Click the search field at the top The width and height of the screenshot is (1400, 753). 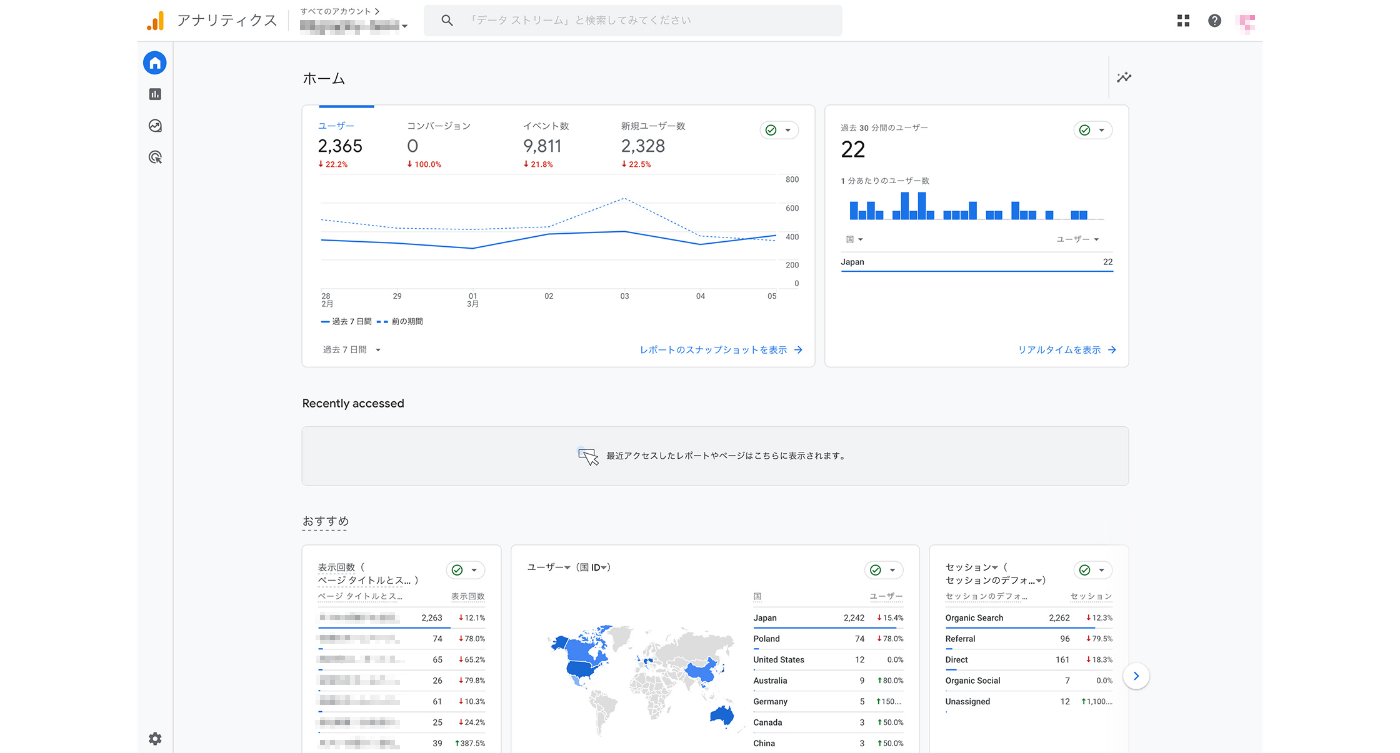coord(632,20)
